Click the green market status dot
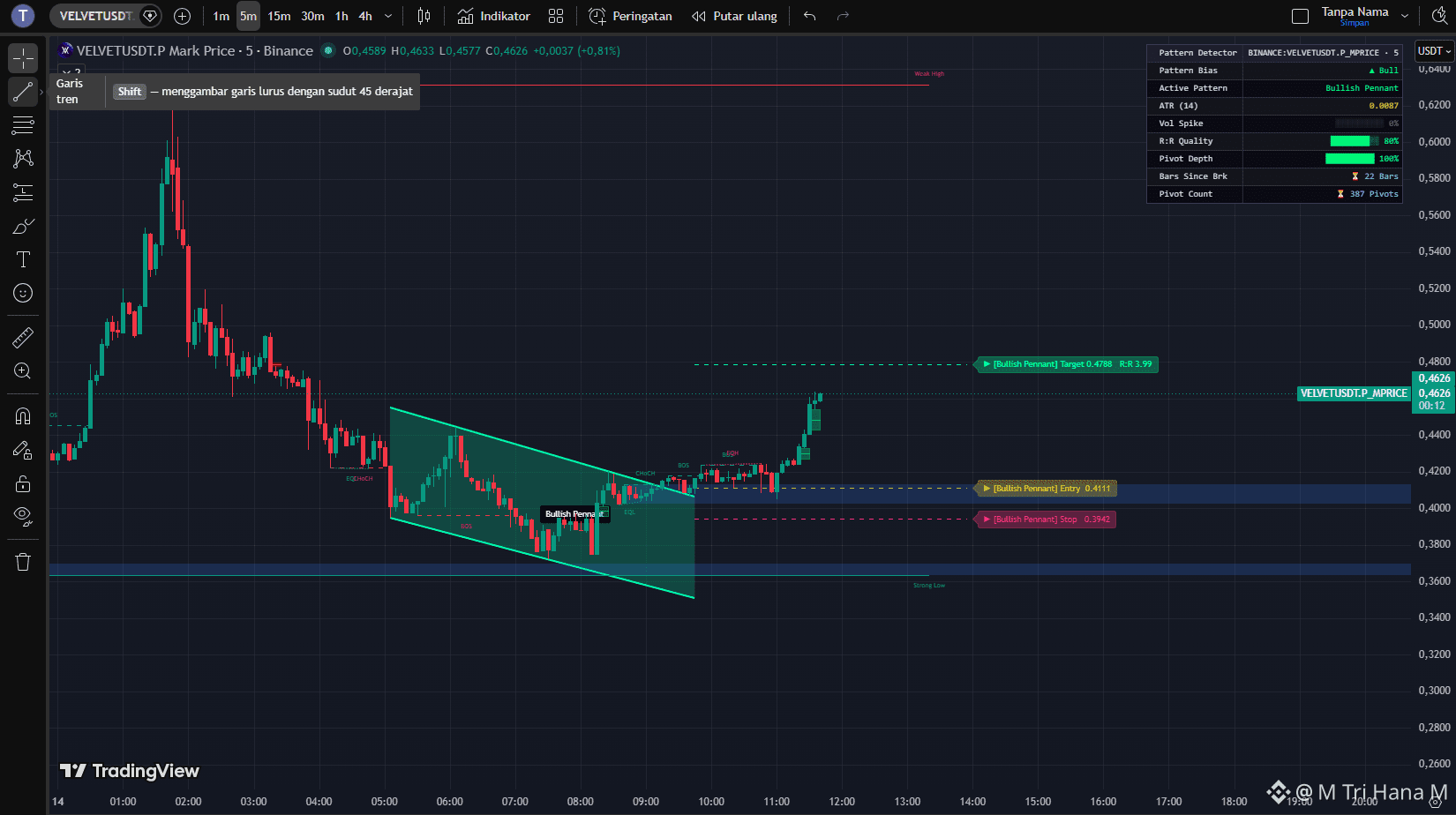 click(328, 50)
